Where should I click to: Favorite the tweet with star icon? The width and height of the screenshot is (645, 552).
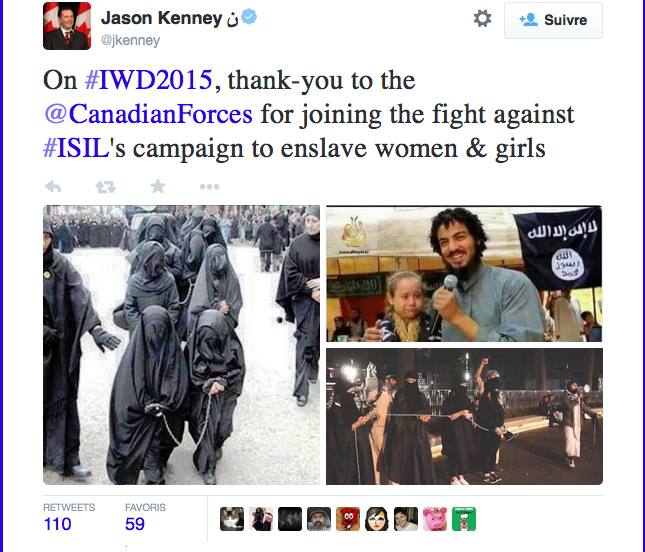click(158, 186)
